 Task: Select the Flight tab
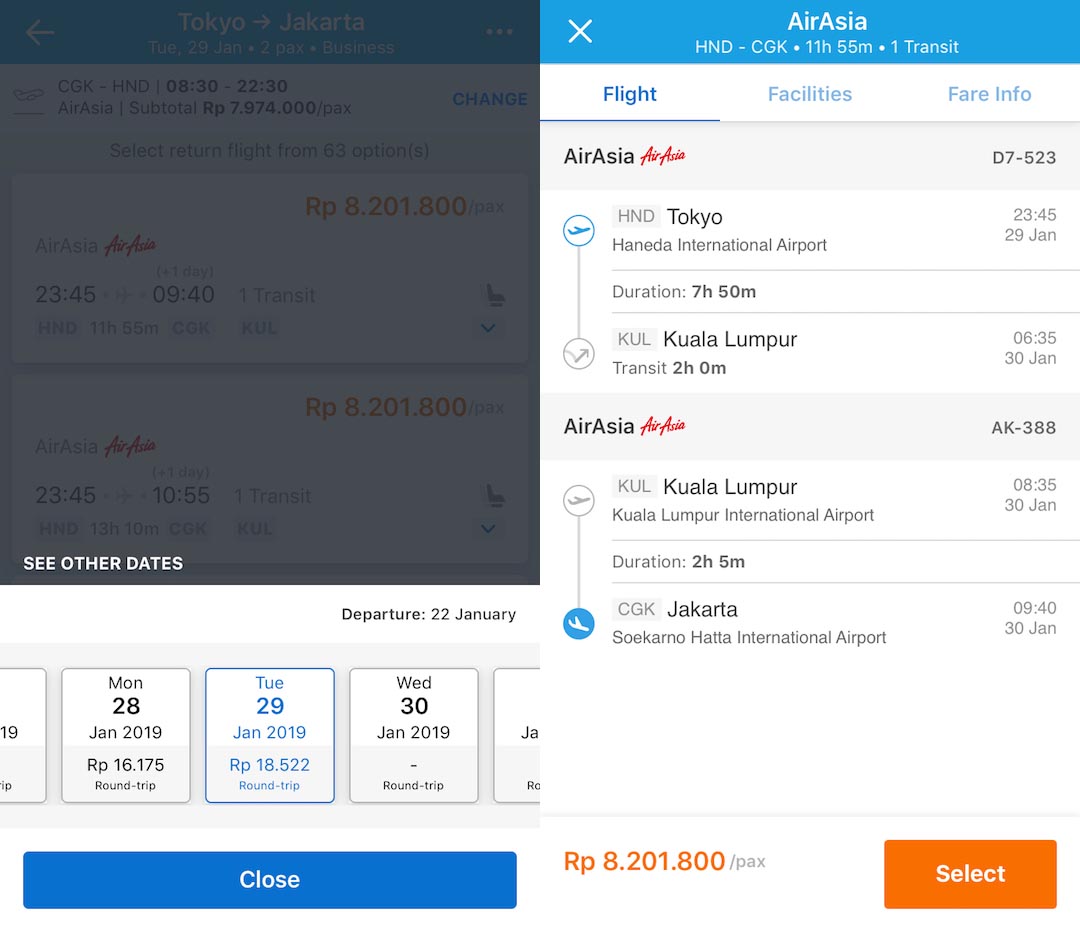pyautogui.click(x=629, y=93)
